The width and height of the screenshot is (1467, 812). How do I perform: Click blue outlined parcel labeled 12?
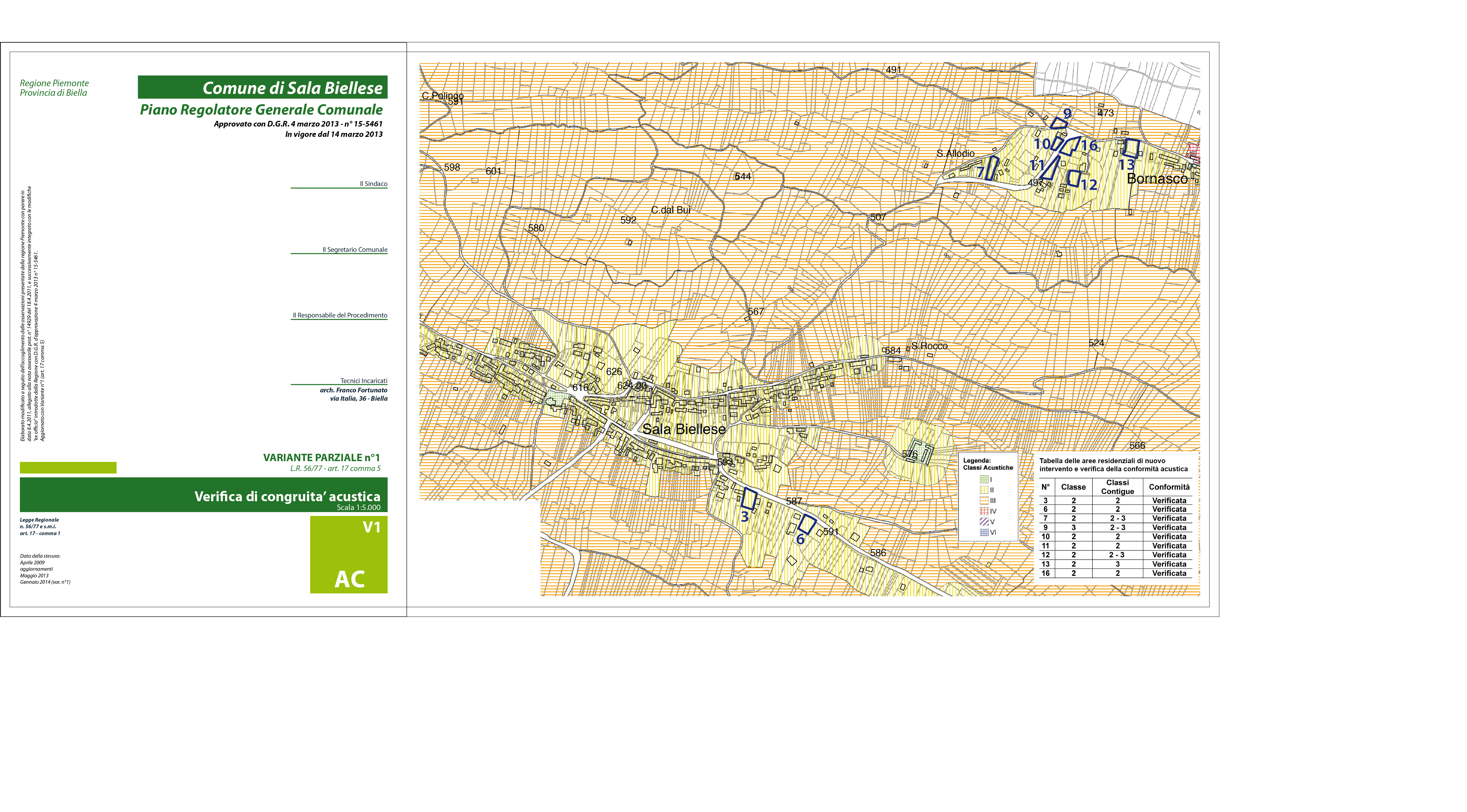pos(1074,178)
